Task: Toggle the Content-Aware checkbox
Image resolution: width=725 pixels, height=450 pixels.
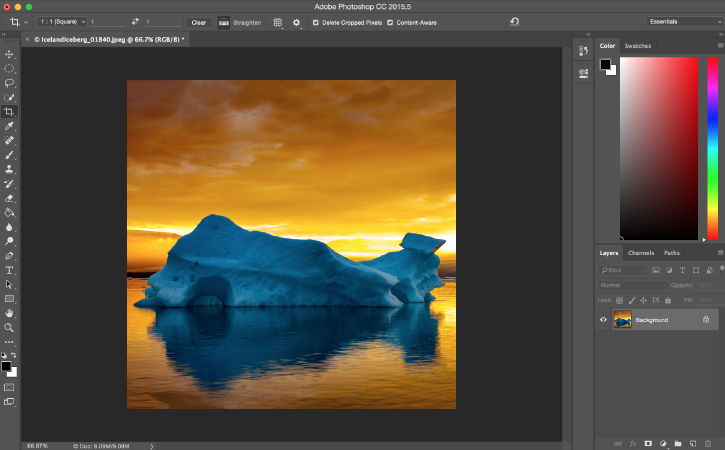Action: 391,22
